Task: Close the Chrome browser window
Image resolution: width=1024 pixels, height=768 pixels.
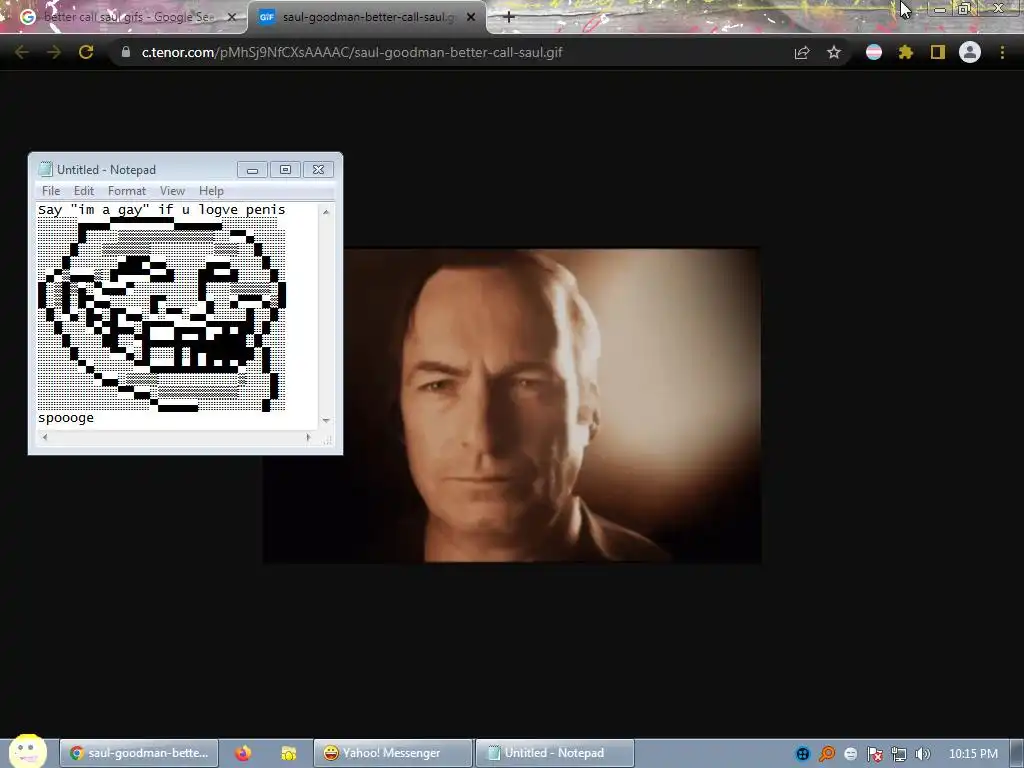Action: 999,8
